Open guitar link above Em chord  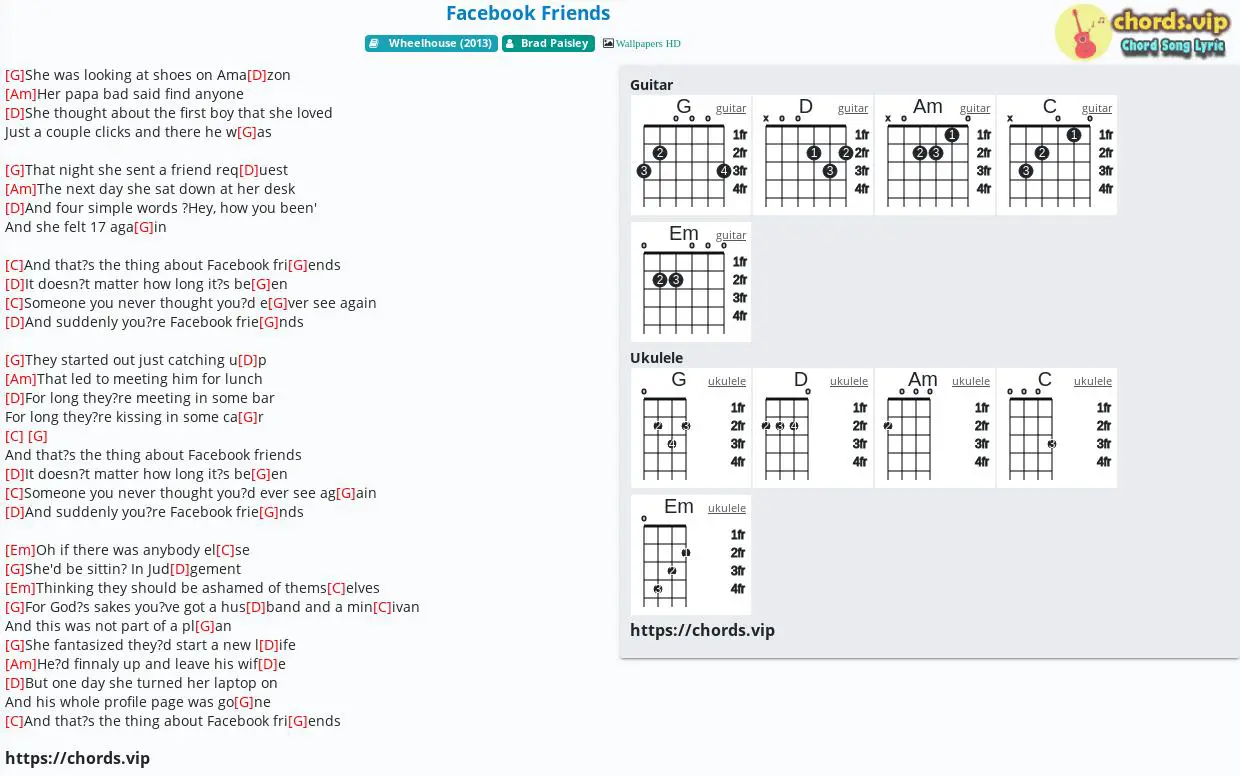tap(731, 235)
